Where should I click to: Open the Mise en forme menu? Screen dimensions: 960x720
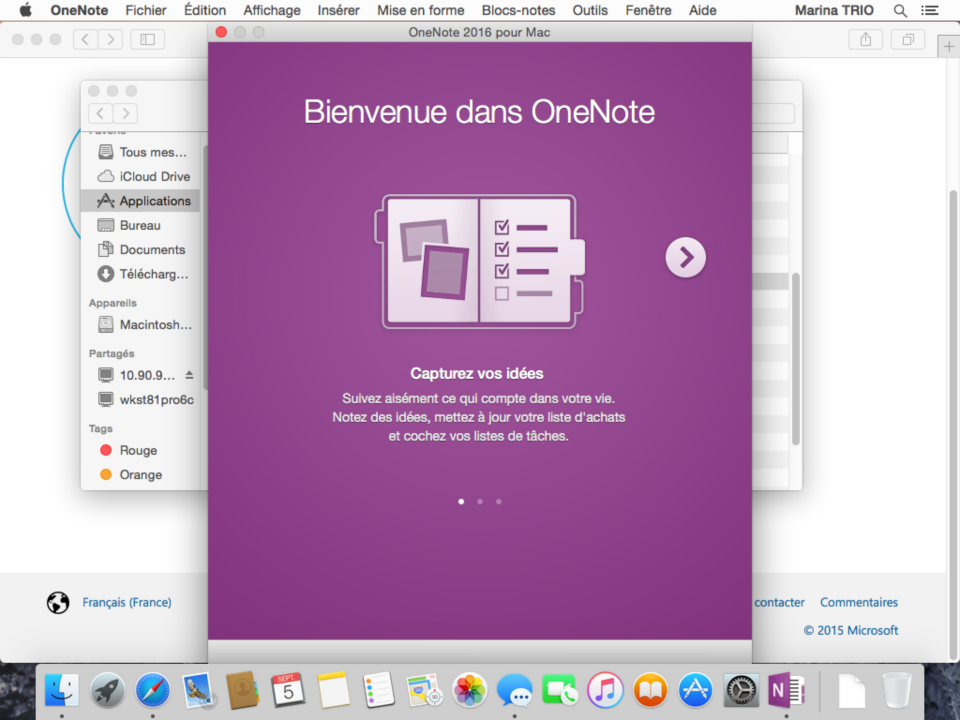[421, 10]
